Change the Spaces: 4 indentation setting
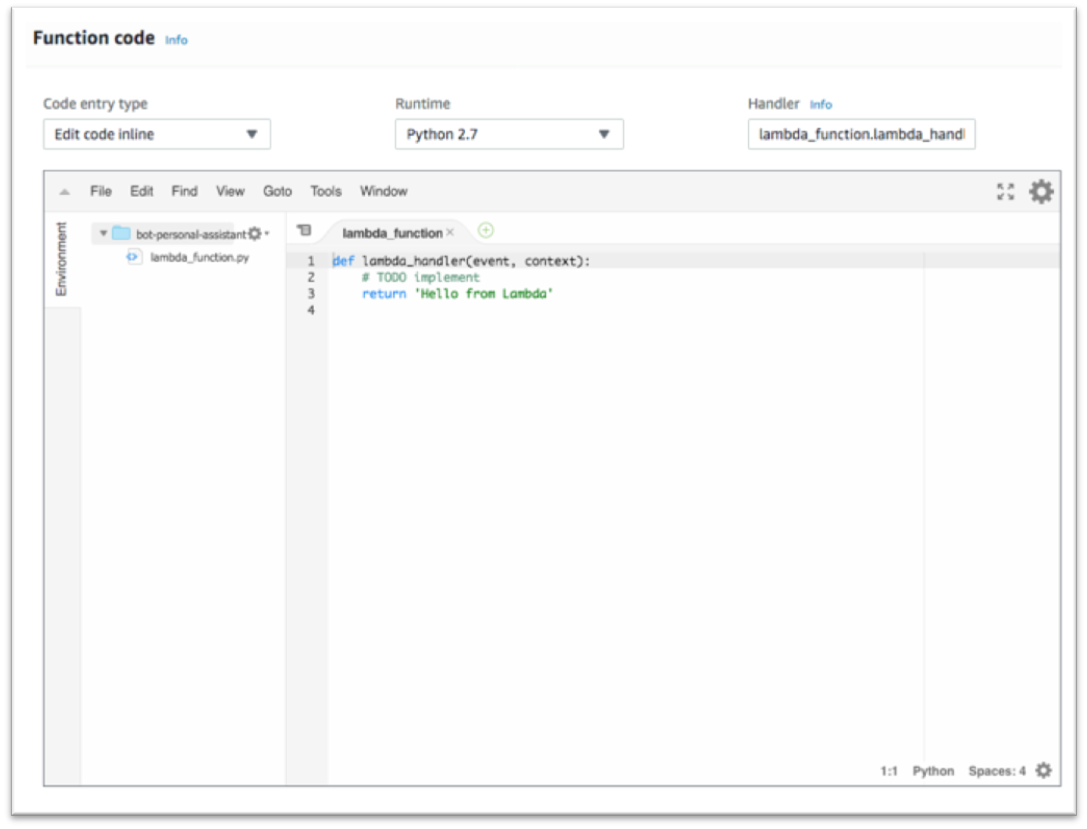The height and width of the screenshot is (829, 1087). point(997,771)
